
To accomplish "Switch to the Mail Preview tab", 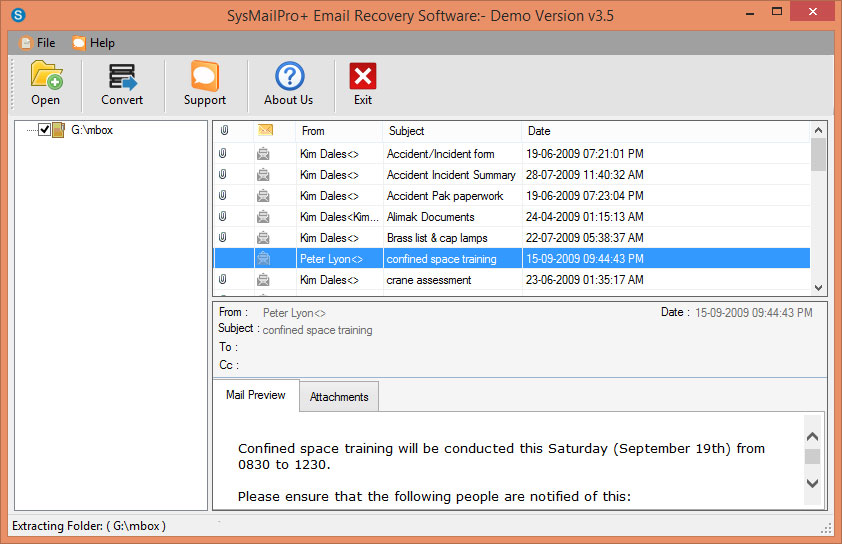I will point(256,395).
